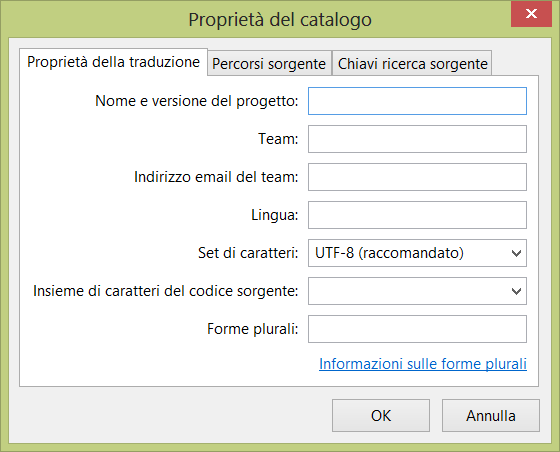This screenshot has height=452, width=560.
Task: Cancel using the Annulla button
Action: pos(491,416)
